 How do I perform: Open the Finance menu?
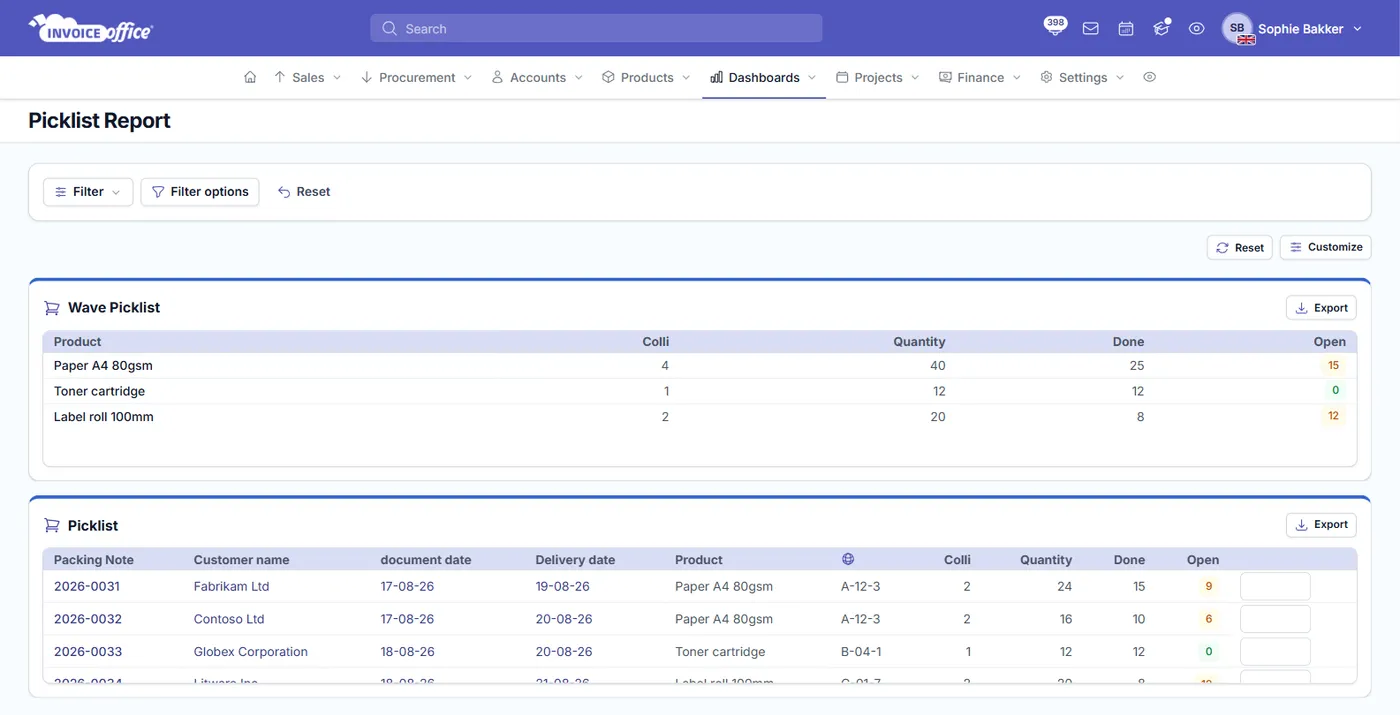pos(980,77)
